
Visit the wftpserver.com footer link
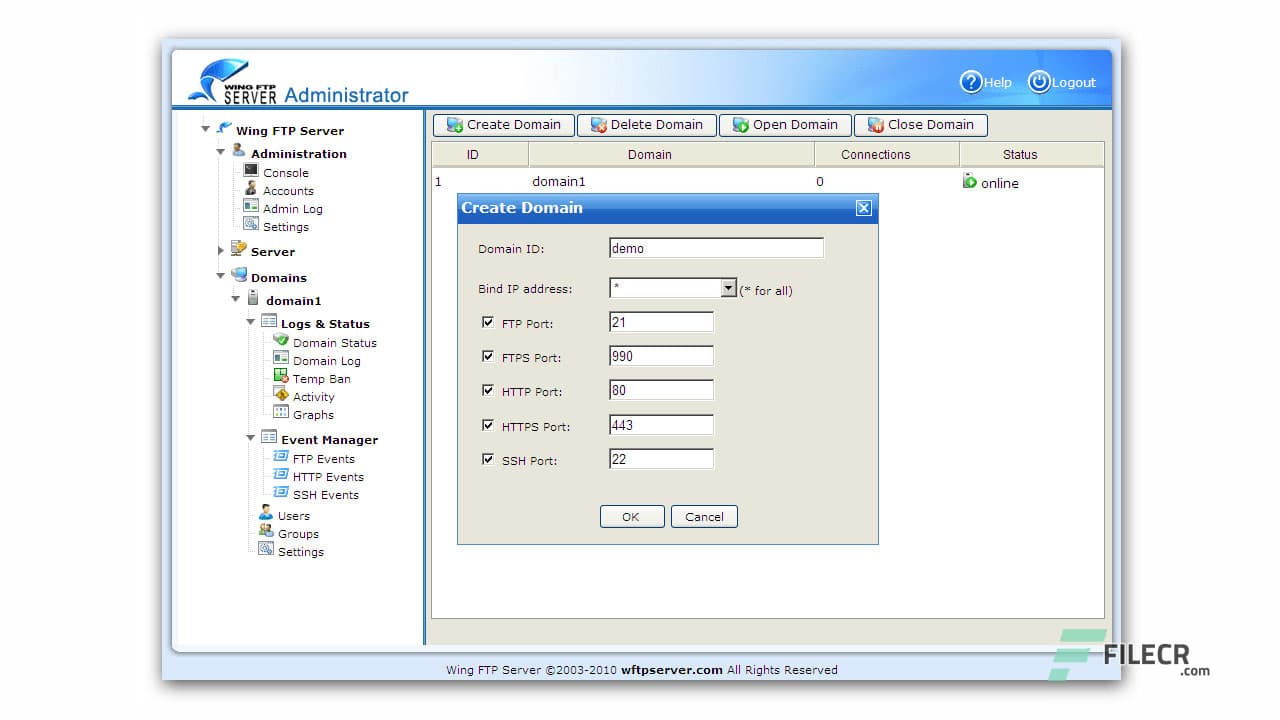coord(671,670)
